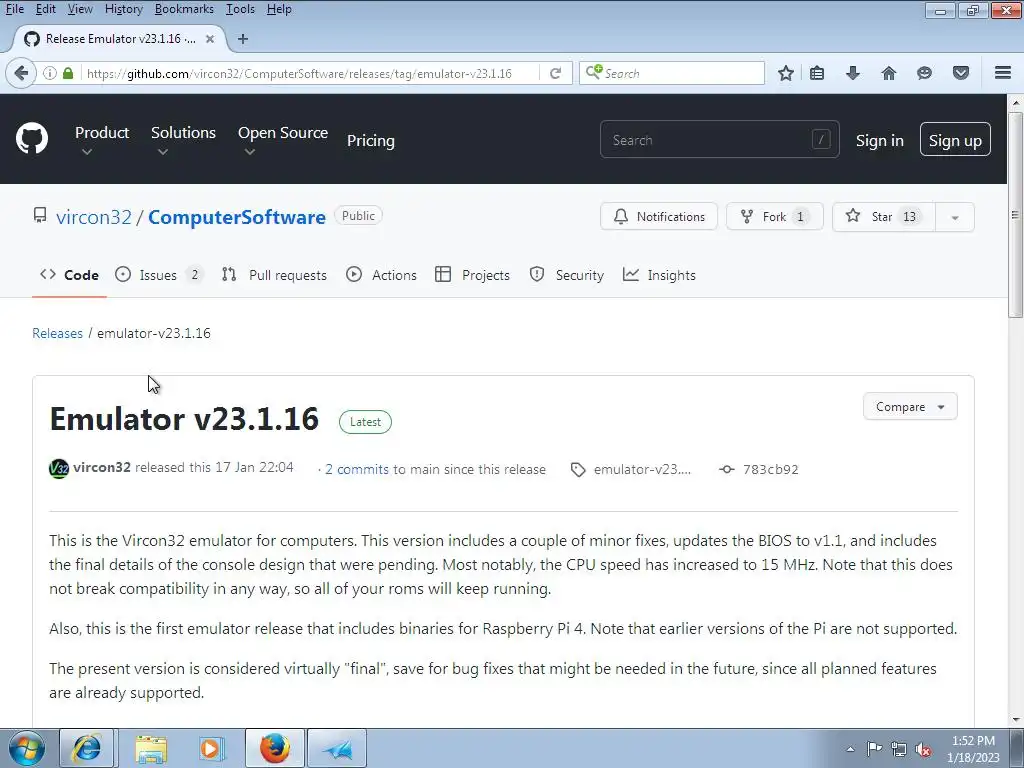The image size is (1024, 768).
Task: Click the Pocket save icon
Action: [961, 73]
